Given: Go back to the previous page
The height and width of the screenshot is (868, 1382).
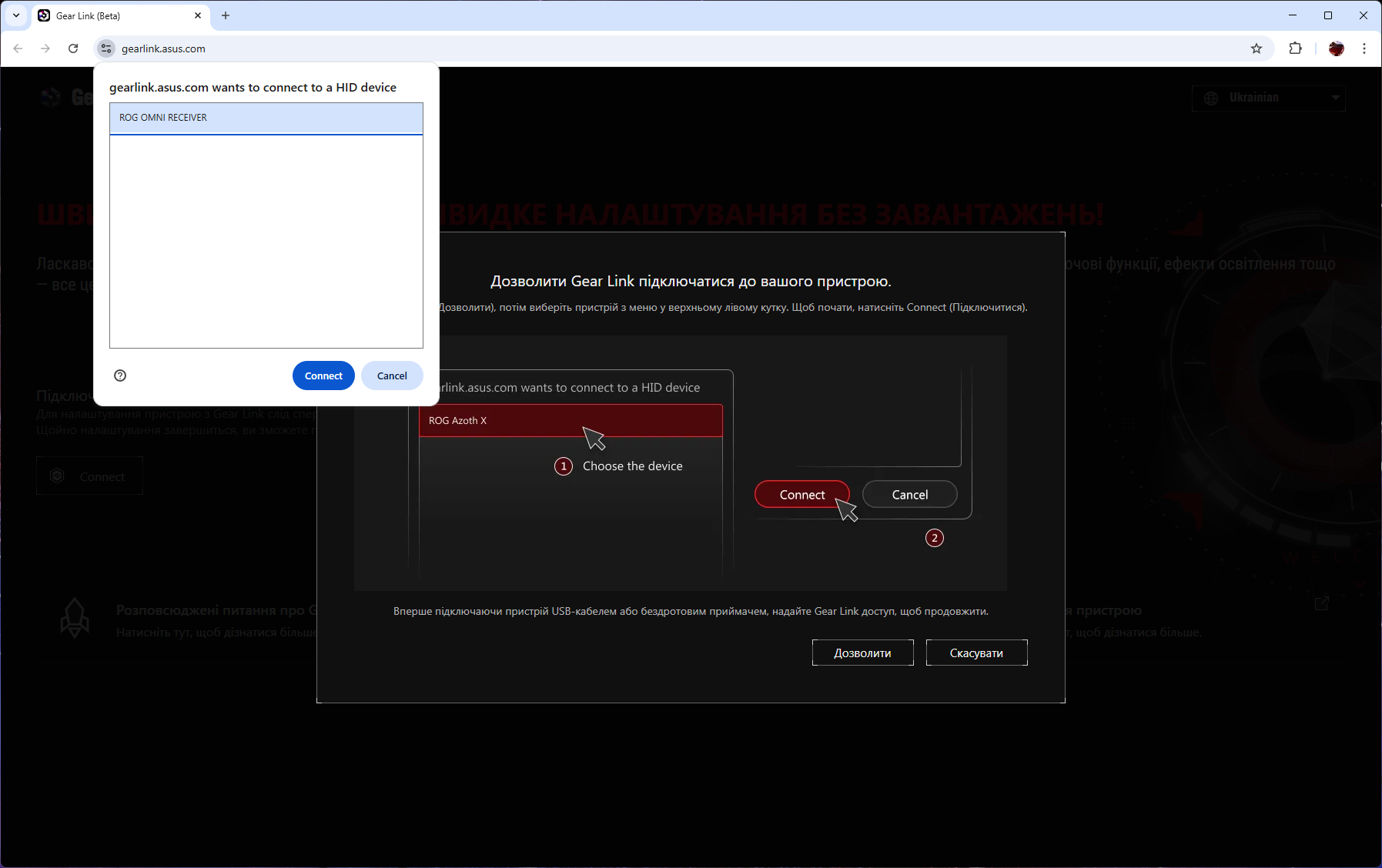Looking at the screenshot, I should pos(18,48).
